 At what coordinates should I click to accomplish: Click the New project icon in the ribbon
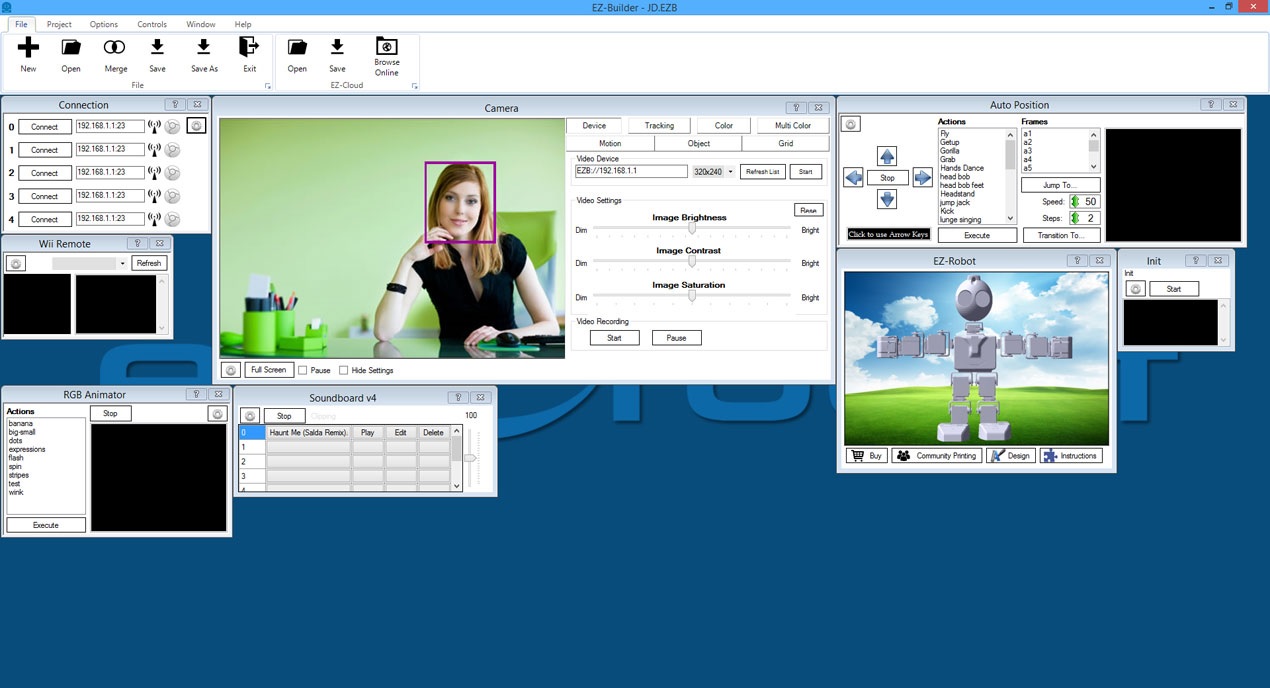[28, 48]
